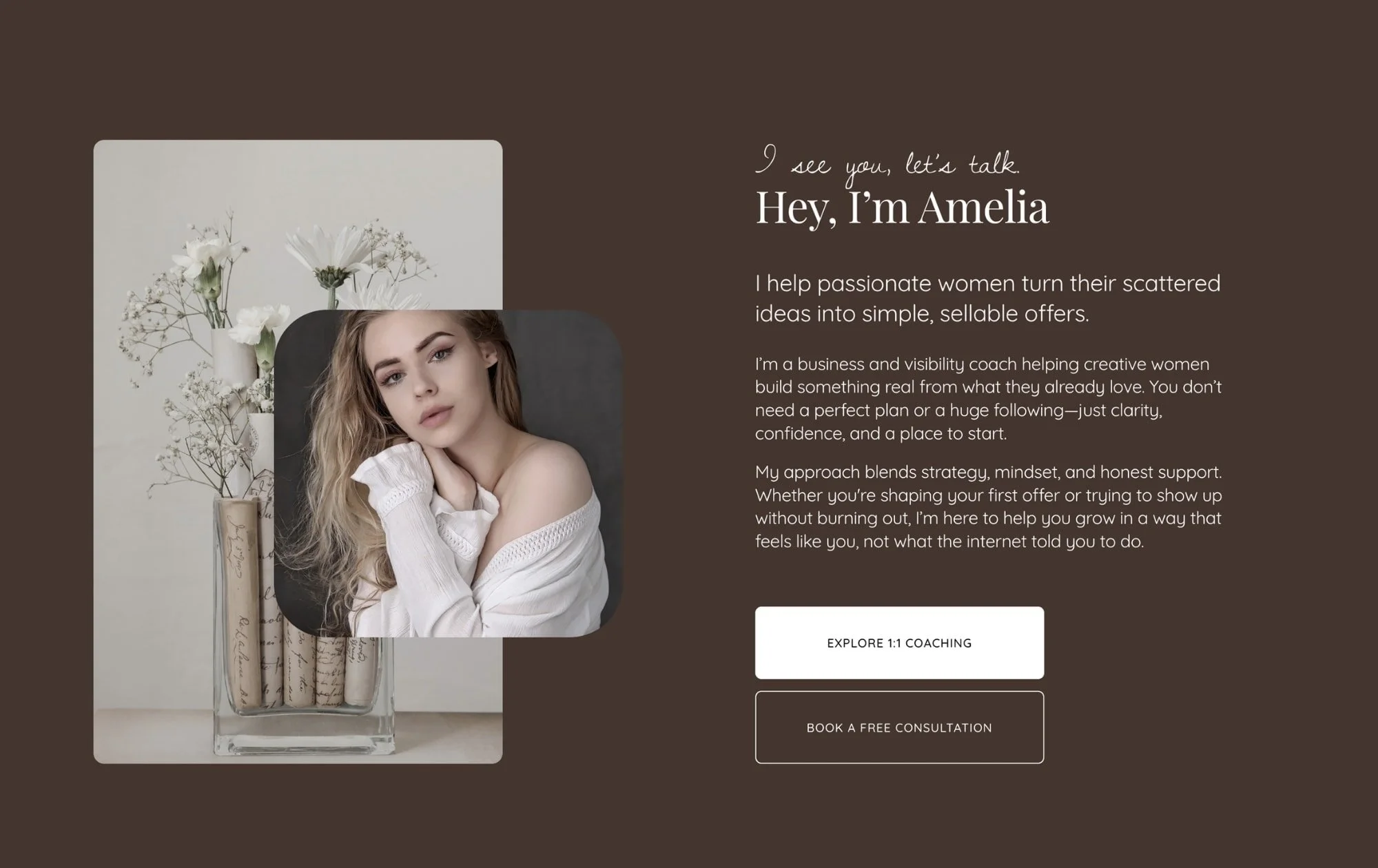Click the "My approach blends strategy" paragraph
Image resolution: width=1378 pixels, height=868 pixels.
pyautogui.click(x=988, y=506)
